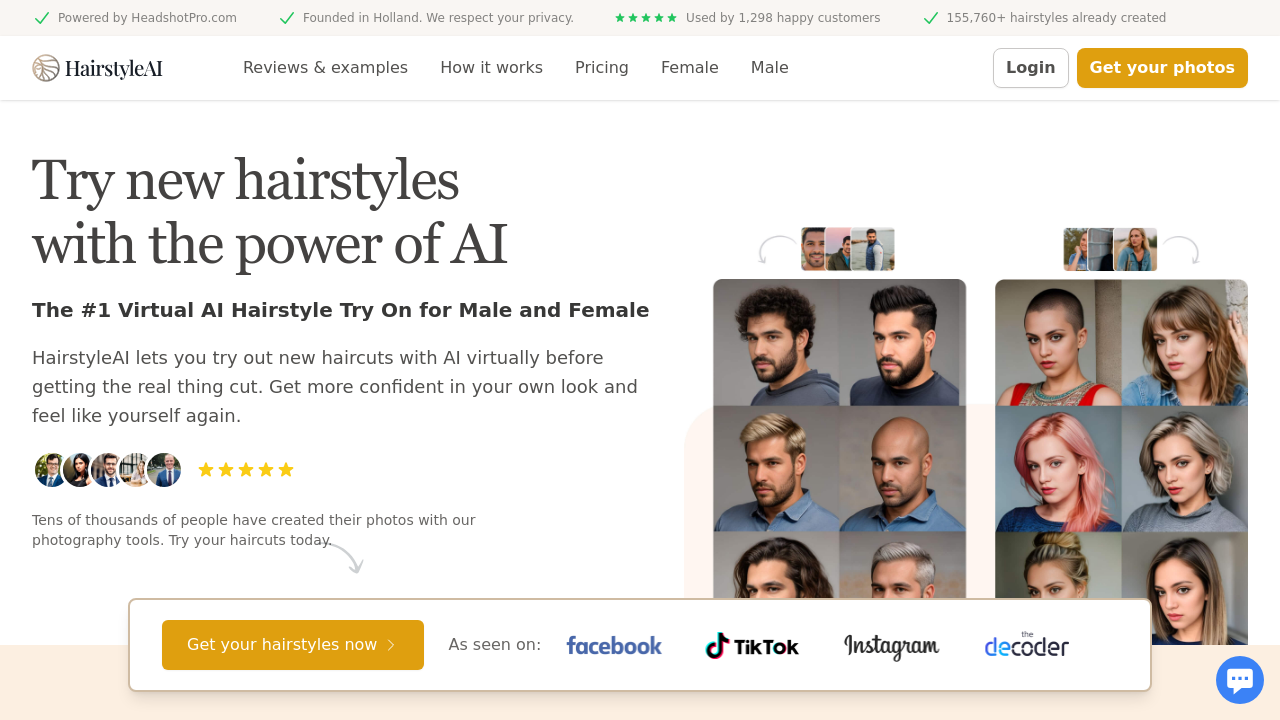Open the chat widget bubble
Image resolution: width=1280 pixels, height=720 pixels.
[1239, 679]
